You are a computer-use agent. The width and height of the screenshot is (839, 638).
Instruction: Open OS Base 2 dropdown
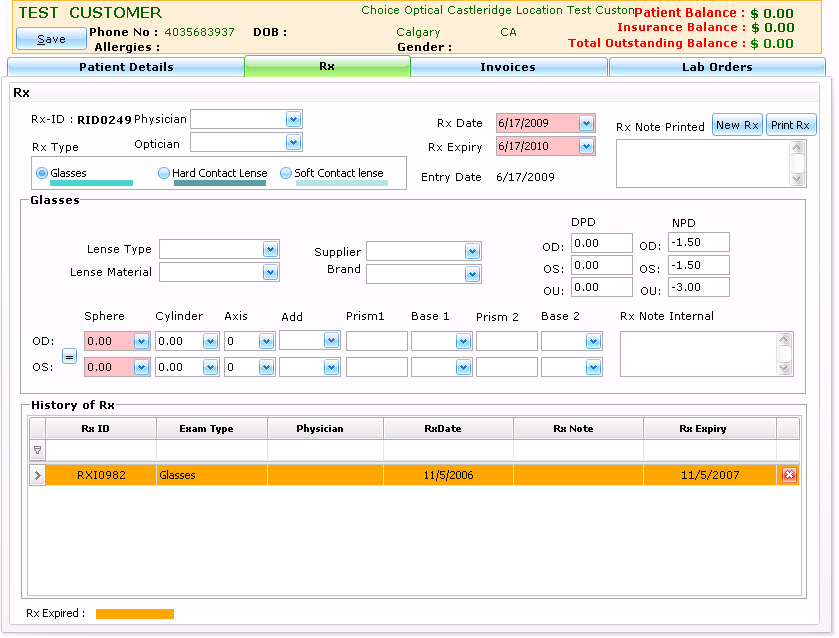593,367
